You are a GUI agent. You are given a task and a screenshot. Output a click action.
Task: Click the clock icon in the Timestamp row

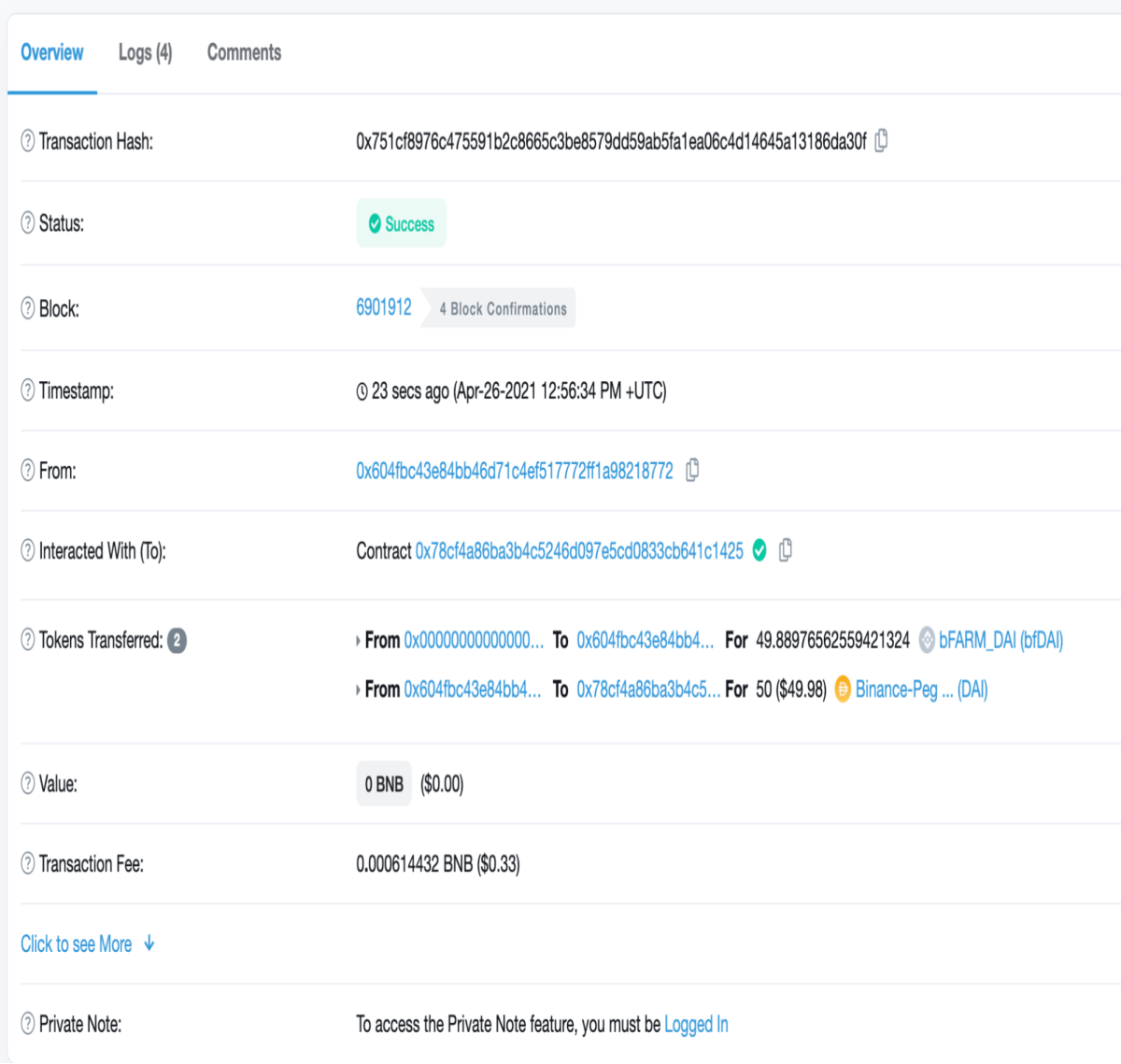pyautogui.click(x=362, y=391)
